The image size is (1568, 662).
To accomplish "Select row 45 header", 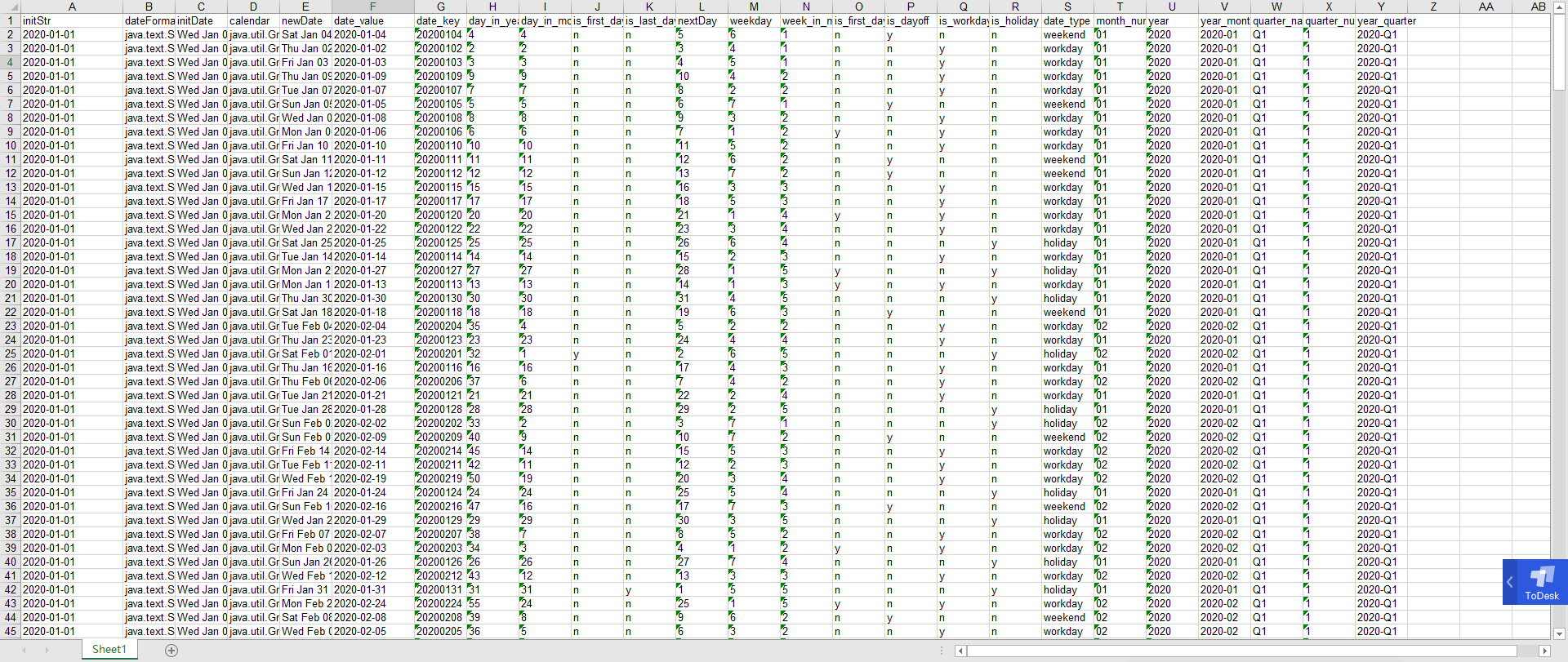I will 10,631.
